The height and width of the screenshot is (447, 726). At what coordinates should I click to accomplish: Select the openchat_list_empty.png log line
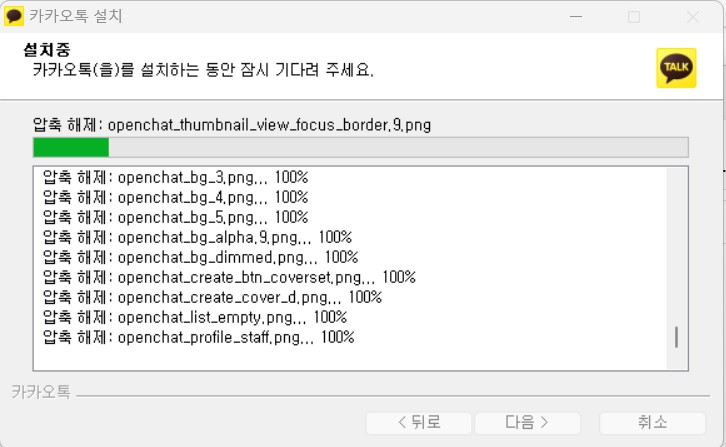(195, 317)
